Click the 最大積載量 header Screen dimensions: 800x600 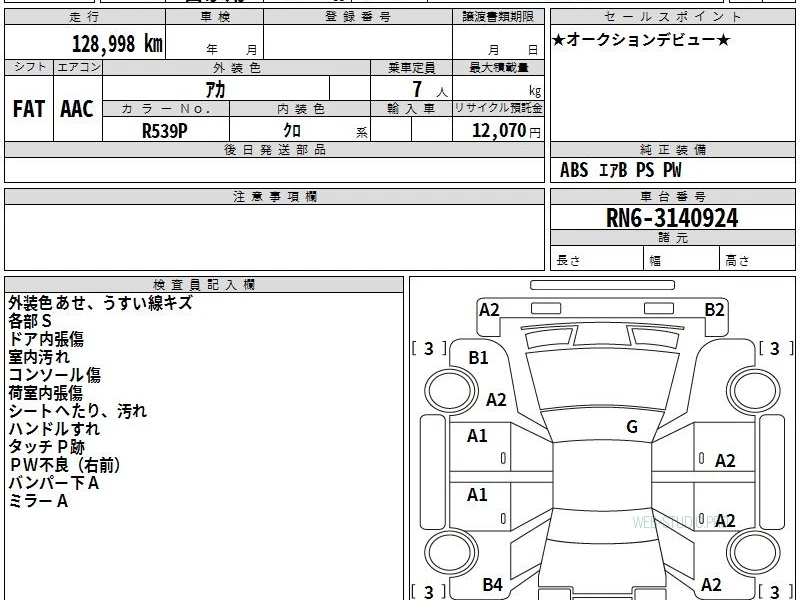click(x=498, y=68)
